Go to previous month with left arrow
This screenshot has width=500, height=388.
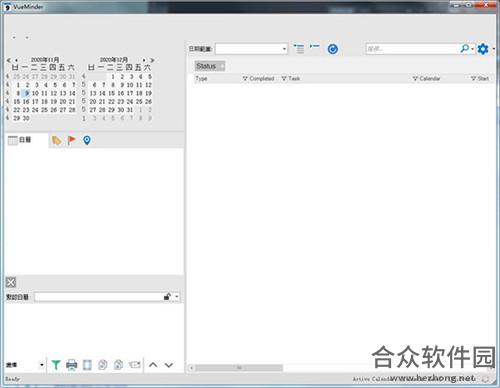(x=16, y=60)
